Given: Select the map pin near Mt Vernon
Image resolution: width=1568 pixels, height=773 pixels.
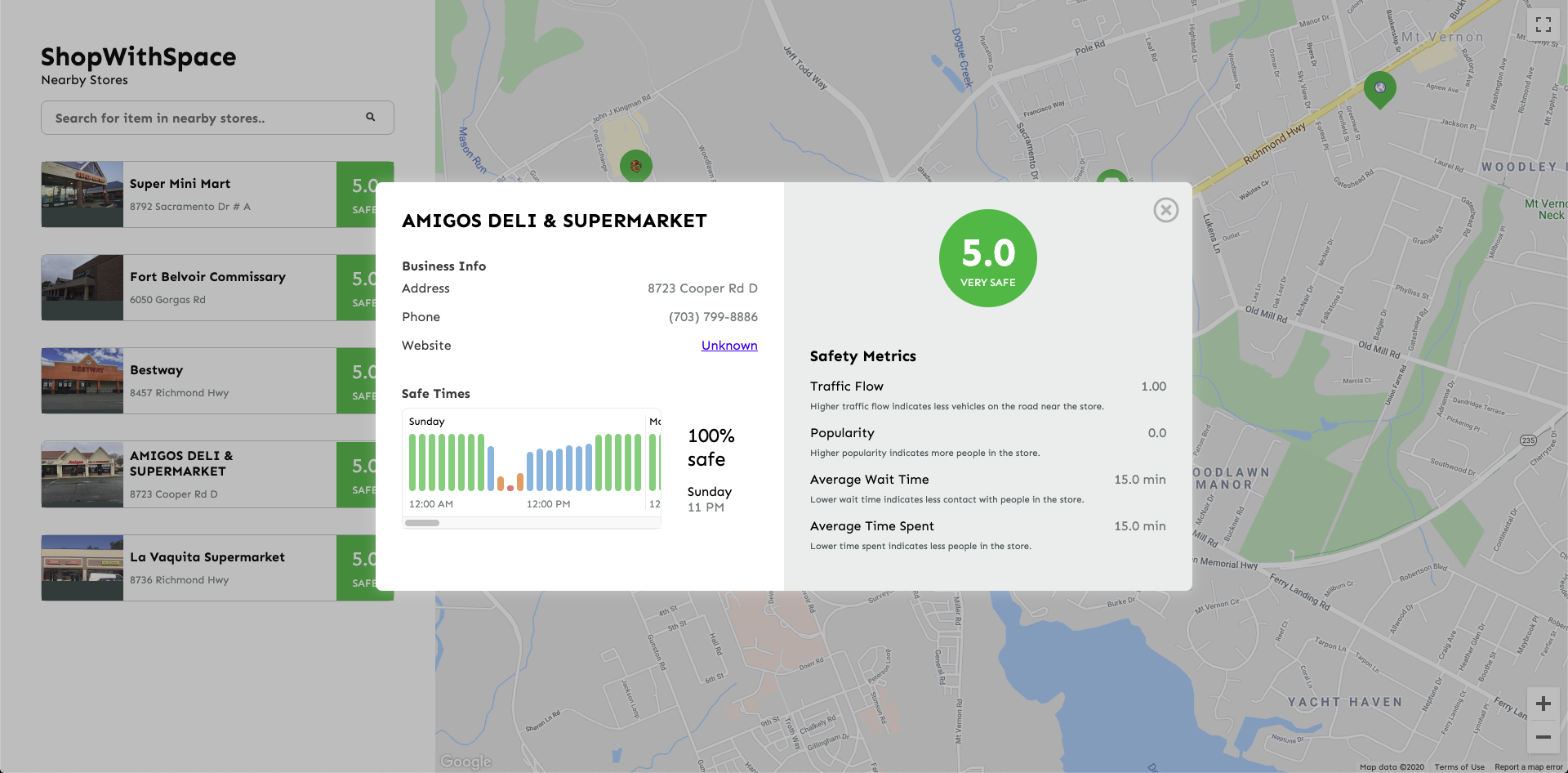Looking at the screenshot, I should point(1379,89).
